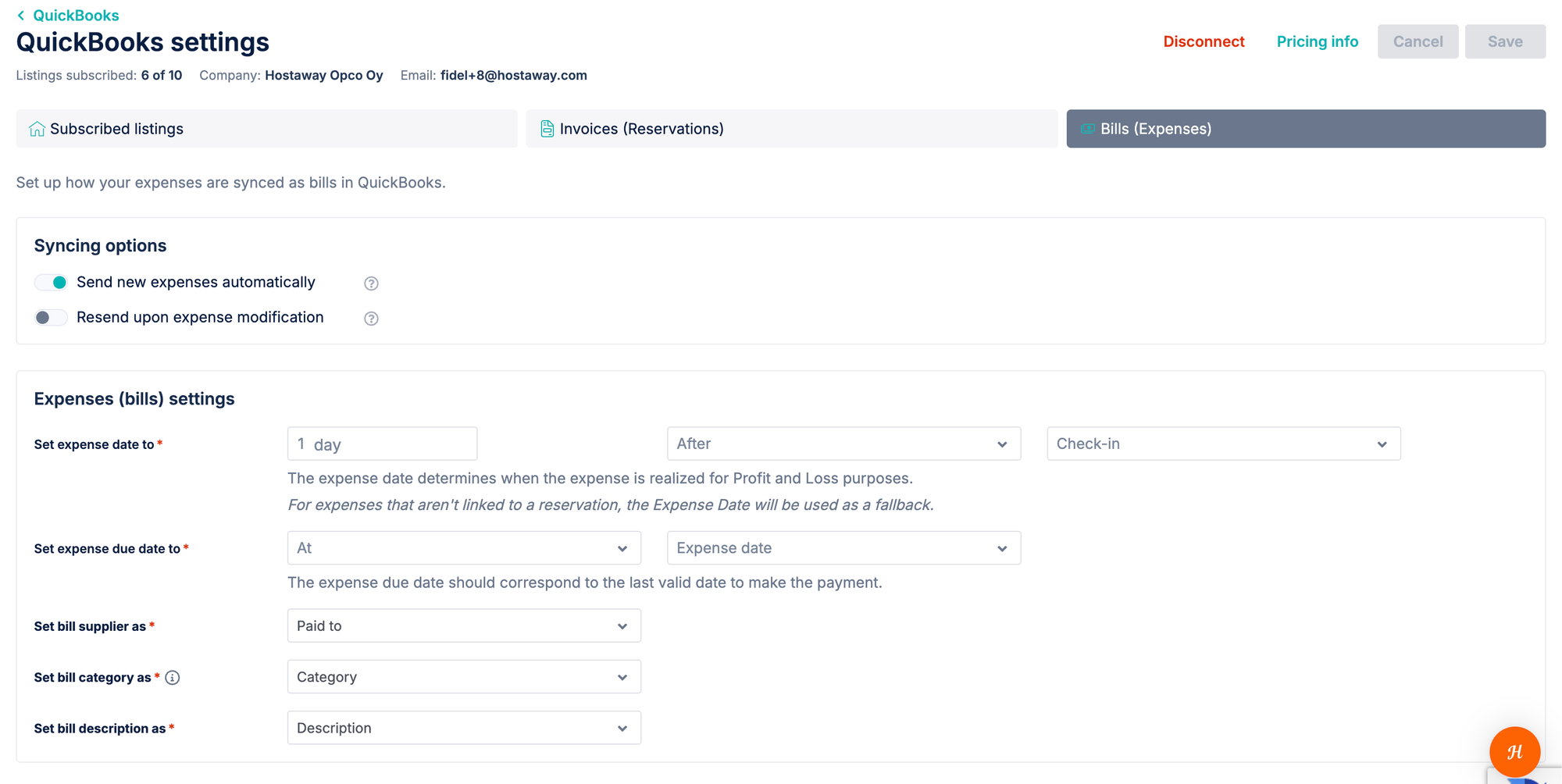Open Pricing info link
Viewport: 1562px width, 784px height.
click(x=1318, y=41)
